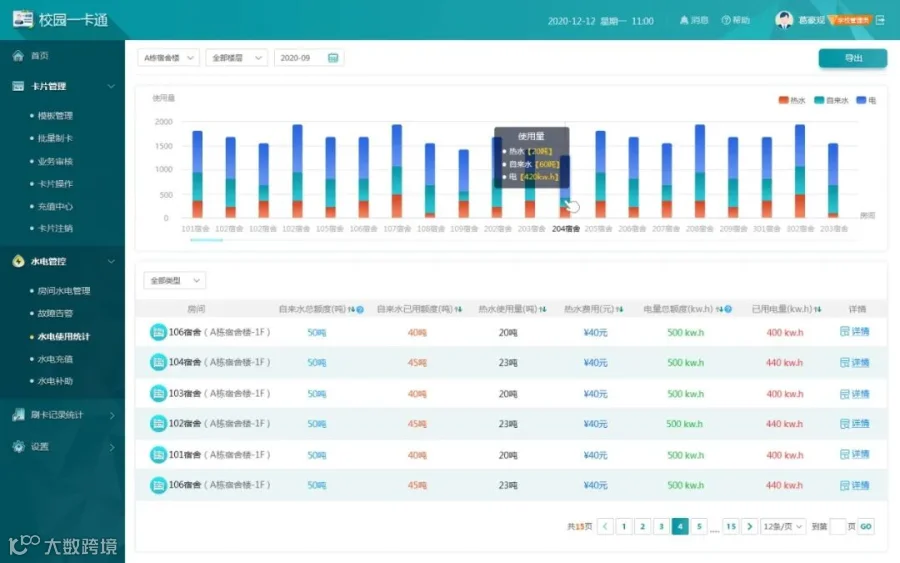Viewport: 900px width, 563px height.
Task: Click the 设置 gear icon in sidebar
Action: [x=18, y=446]
